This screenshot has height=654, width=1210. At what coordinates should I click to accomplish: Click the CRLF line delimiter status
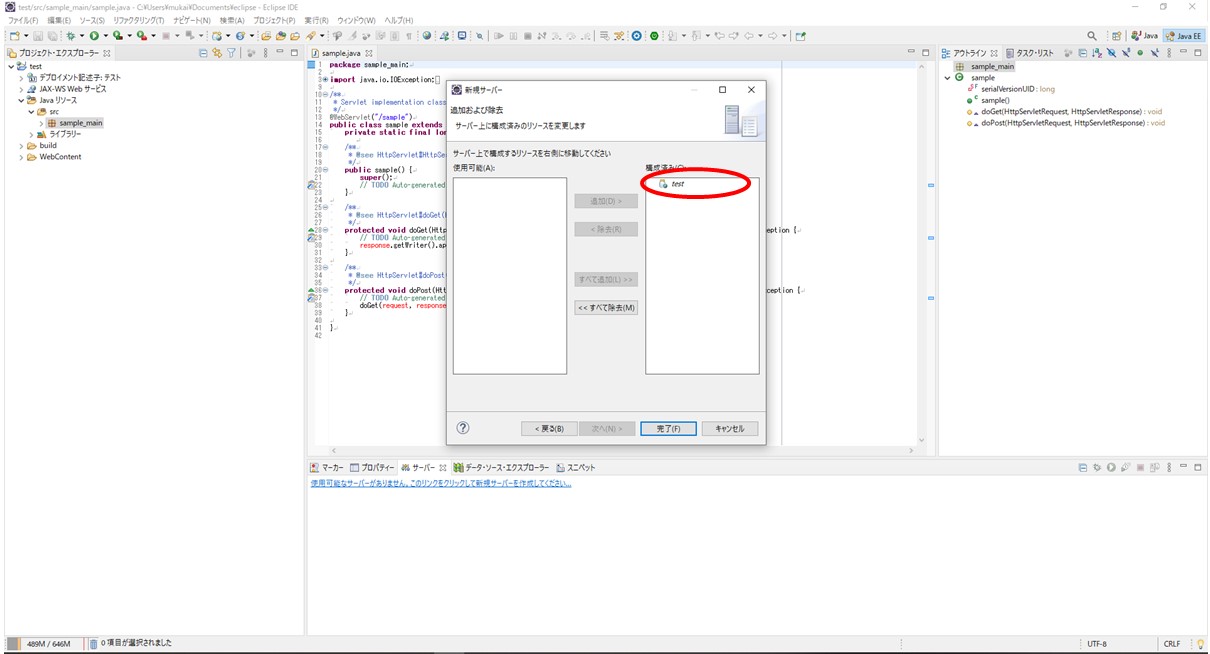[x=1172, y=644]
